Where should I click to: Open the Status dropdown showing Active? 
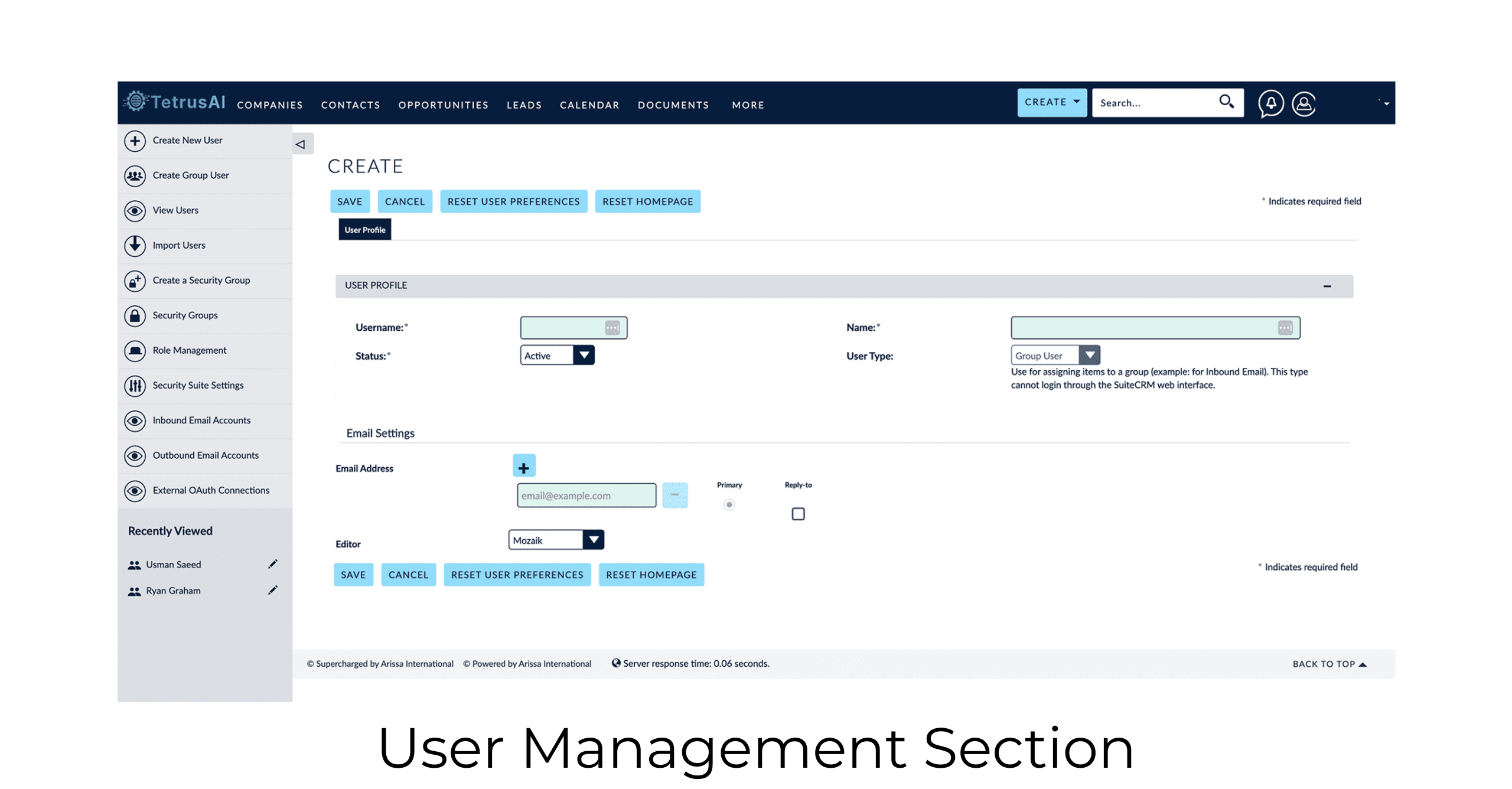(556, 355)
